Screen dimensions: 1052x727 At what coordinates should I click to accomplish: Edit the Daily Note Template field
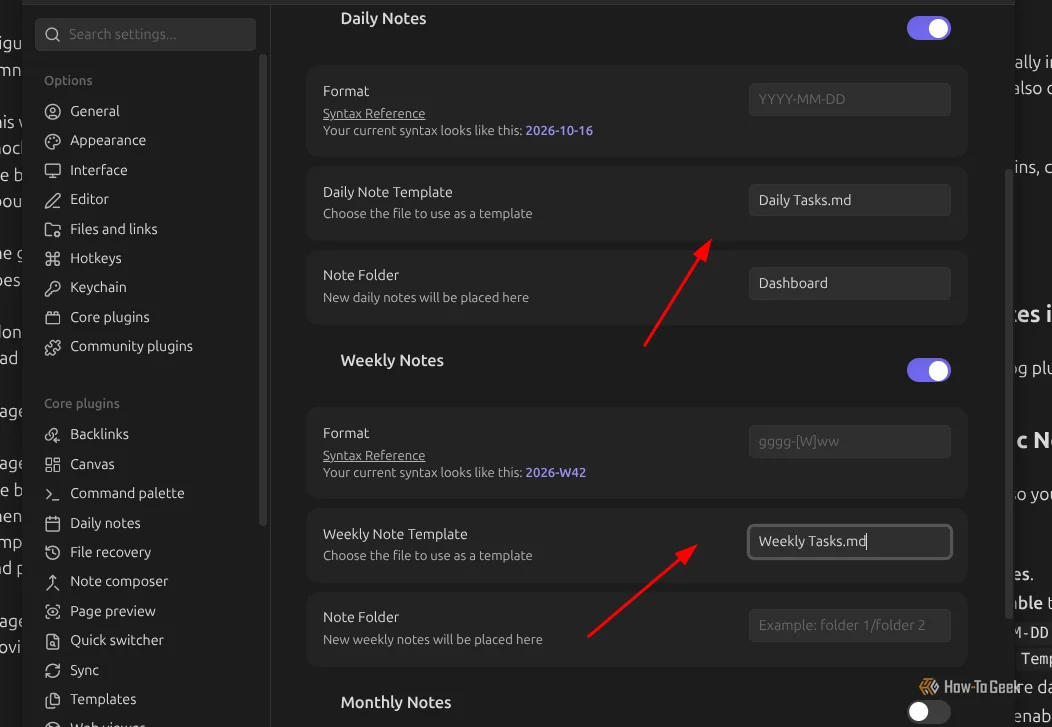[849, 200]
